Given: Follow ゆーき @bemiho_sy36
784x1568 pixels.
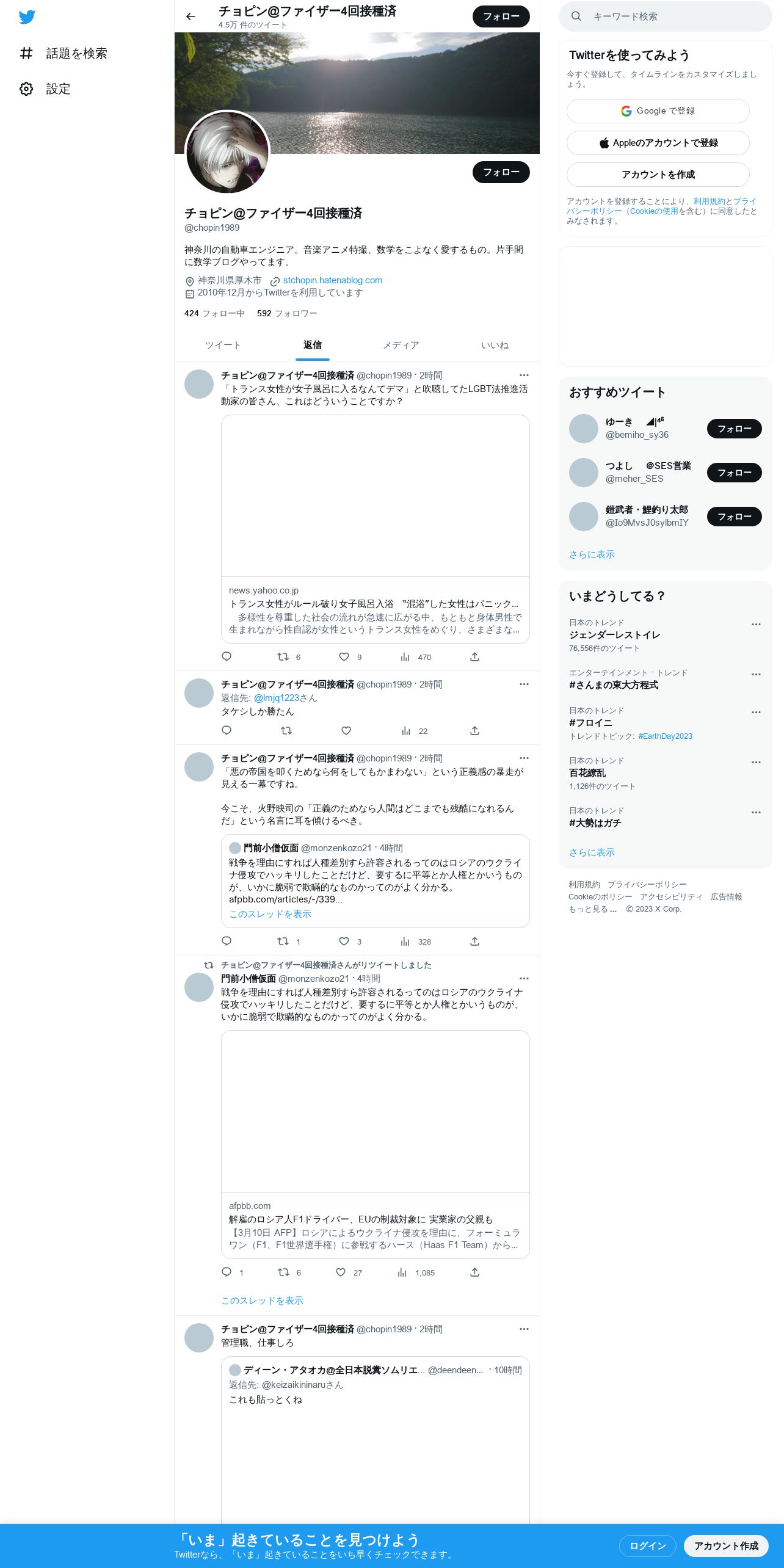Looking at the screenshot, I should tap(735, 429).
